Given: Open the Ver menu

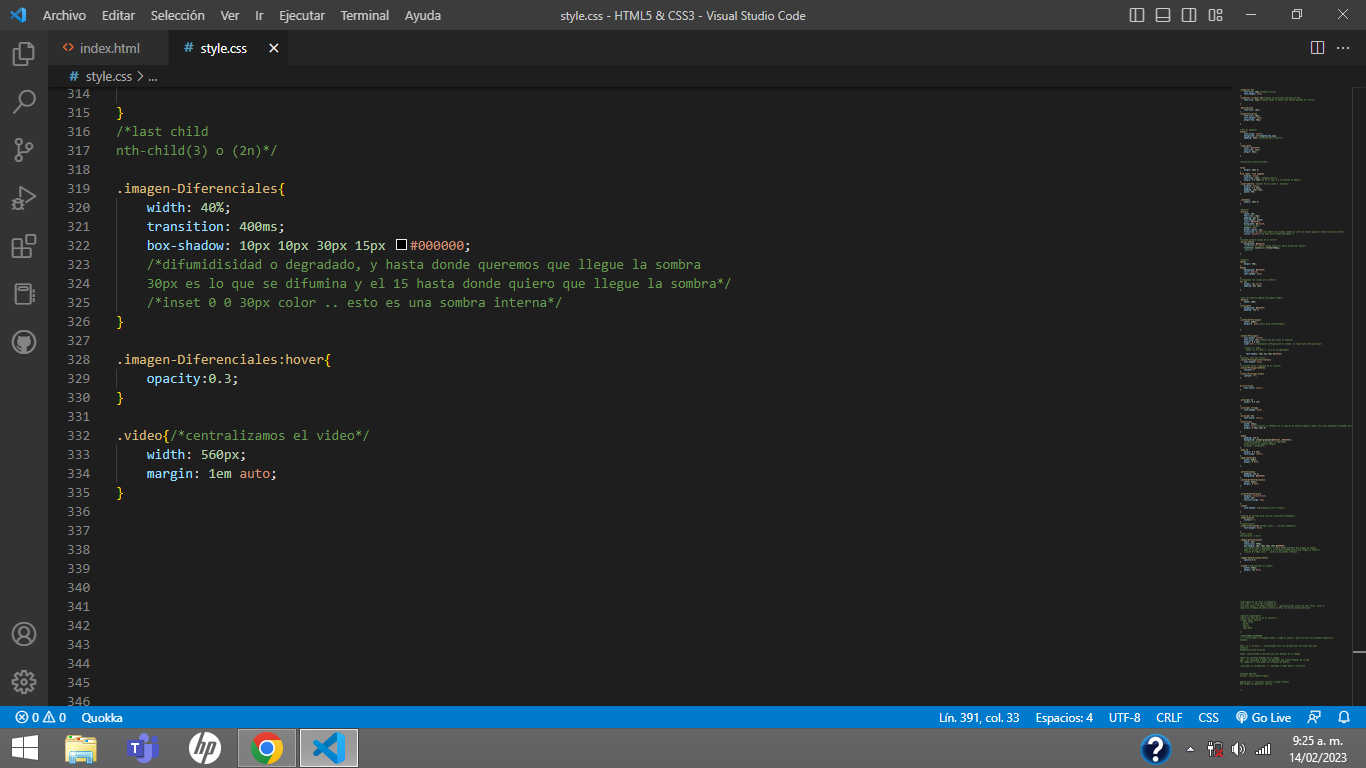Looking at the screenshot, I should [x=230, y=15].
